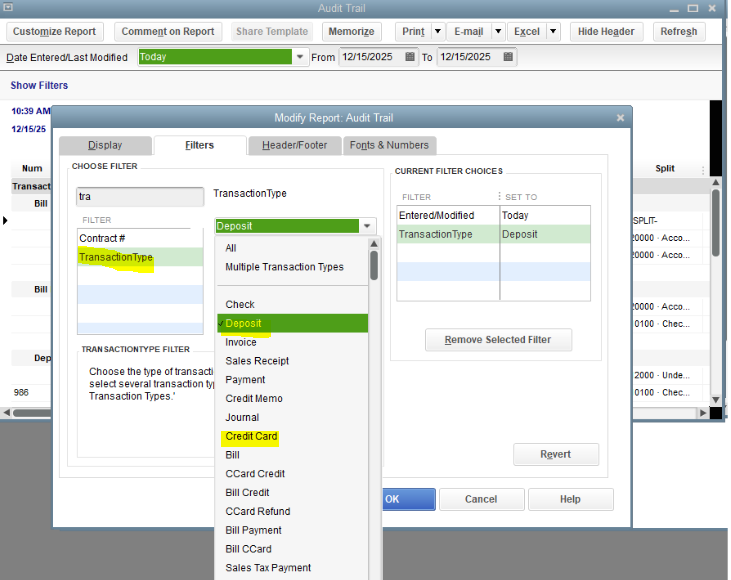Viewport: 731px width, 580px height.
Task: Select Invoice transaction type
Action: [292, 342]
